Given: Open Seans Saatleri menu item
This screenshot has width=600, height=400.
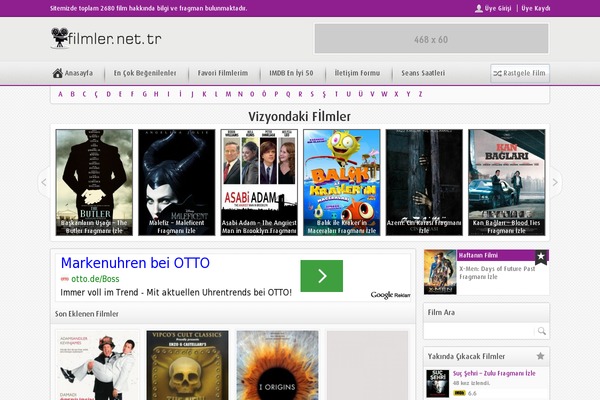Looking at the screenshot, I should tap(423, 73).
